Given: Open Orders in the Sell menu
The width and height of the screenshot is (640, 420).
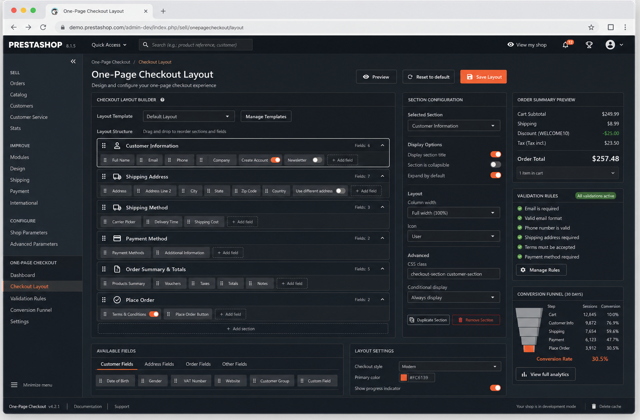Looking at the screenshot, I should [18, 83].
